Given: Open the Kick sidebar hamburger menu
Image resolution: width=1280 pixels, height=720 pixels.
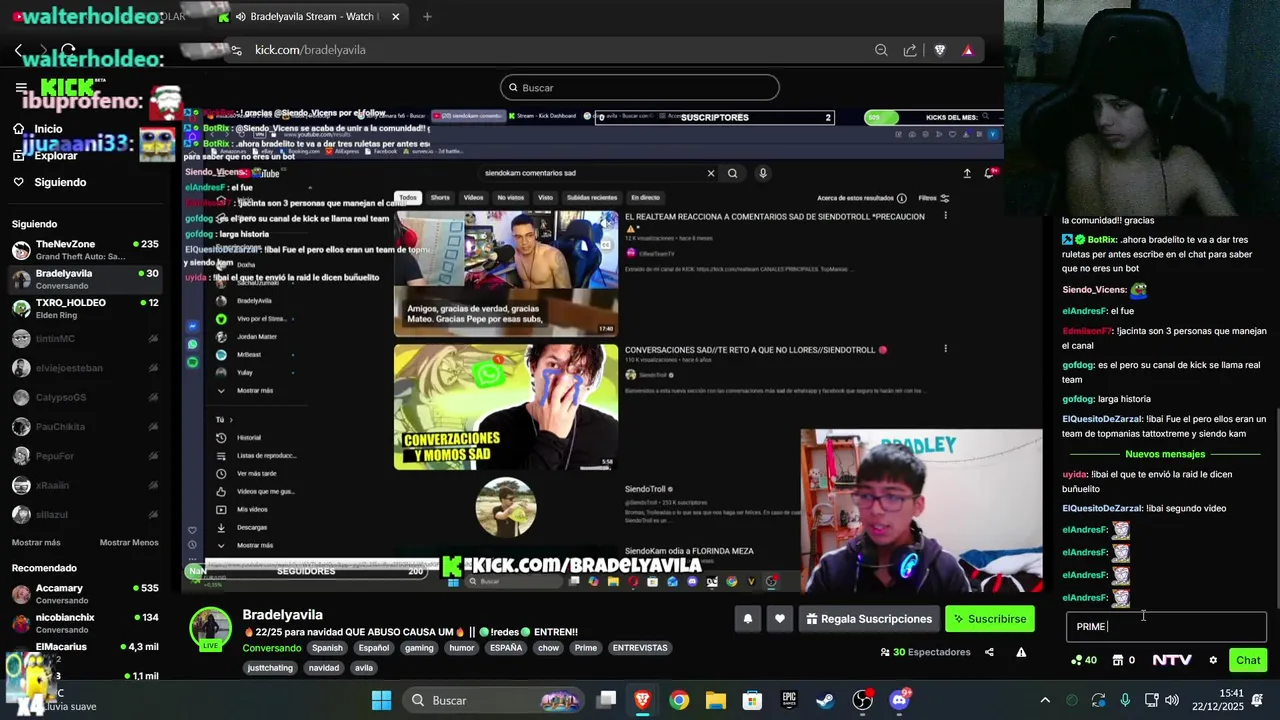Looking at the screenshot, I should [x=21, y=88].
